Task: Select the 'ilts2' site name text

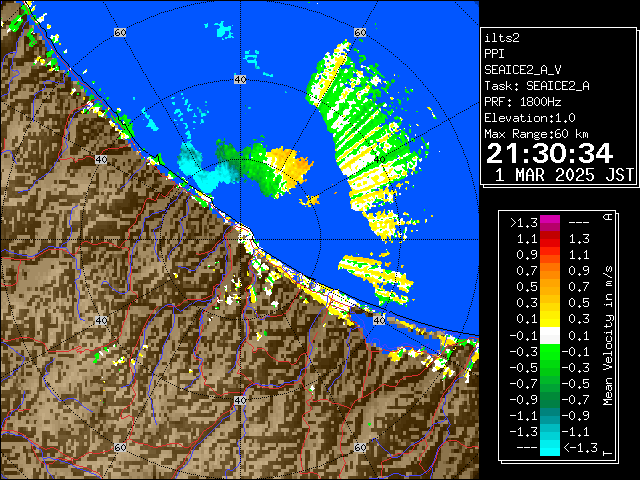Action: coord(502,38)
